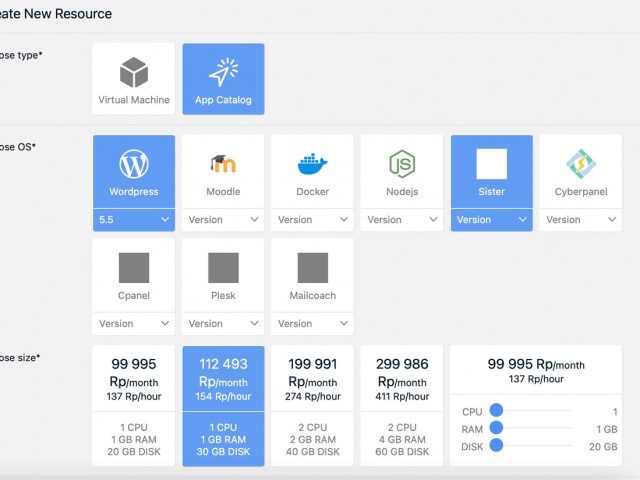Open the Nodejs Version dropdown
This screenshot has width=640, height=480.
click(402, 219)
